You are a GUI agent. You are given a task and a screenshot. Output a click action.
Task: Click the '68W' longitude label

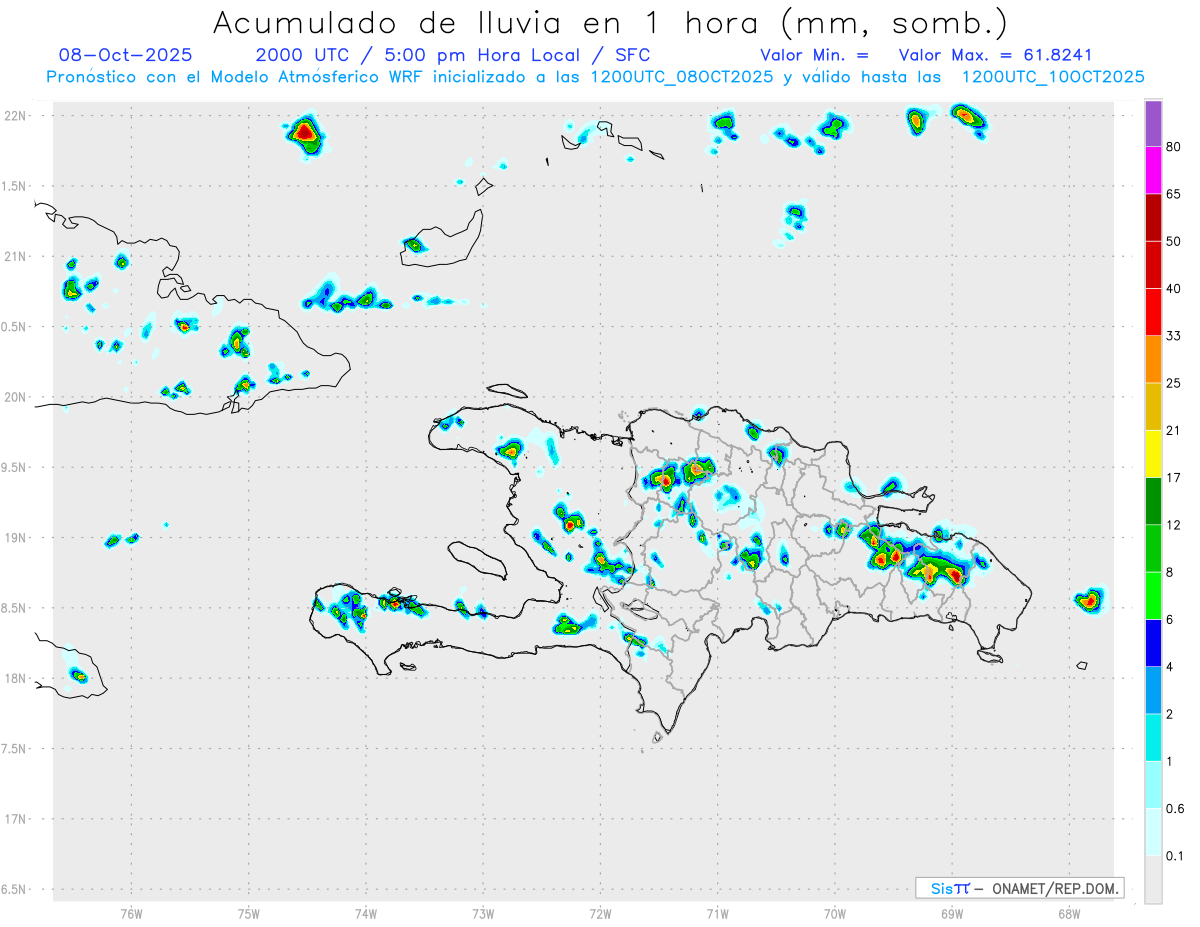pyautogui.click(x=1069, y=913)
